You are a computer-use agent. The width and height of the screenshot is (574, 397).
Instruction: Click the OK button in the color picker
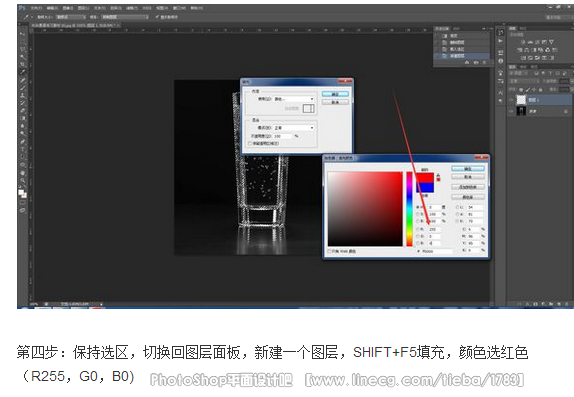(x=468, y=169)
